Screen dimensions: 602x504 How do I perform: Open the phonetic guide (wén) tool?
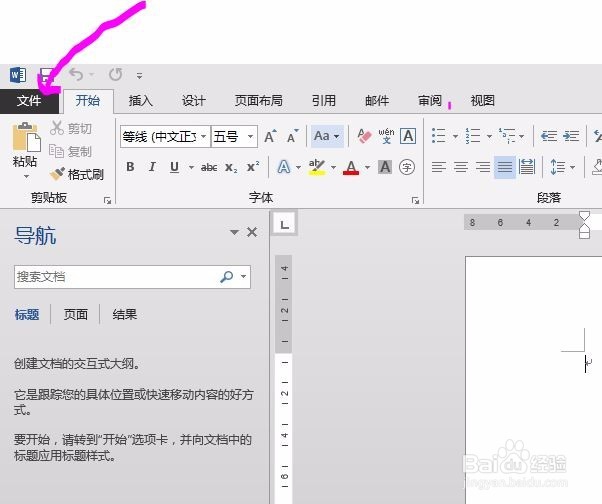tap(386, 136)
